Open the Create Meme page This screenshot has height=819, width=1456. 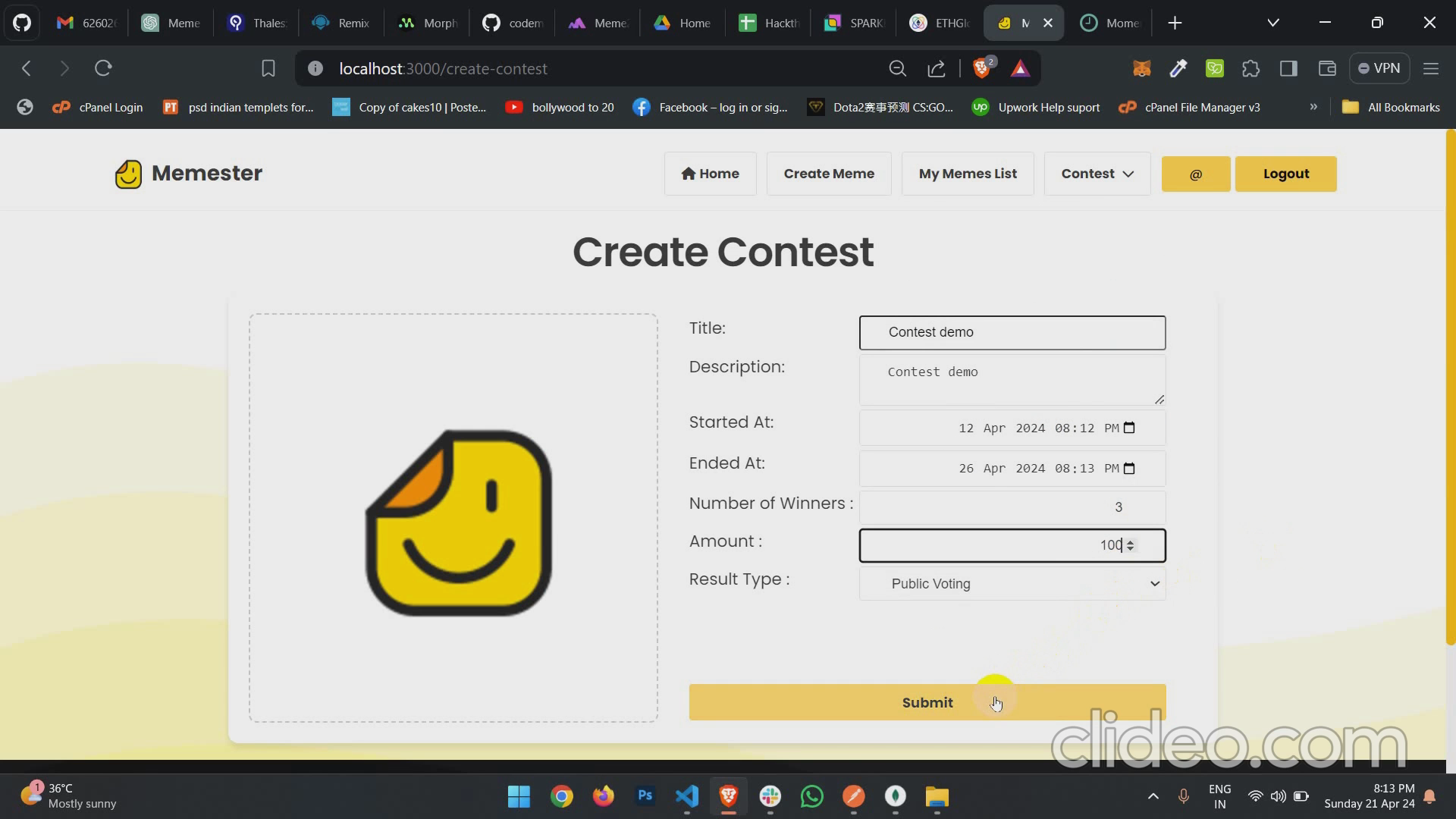(829, 174)
